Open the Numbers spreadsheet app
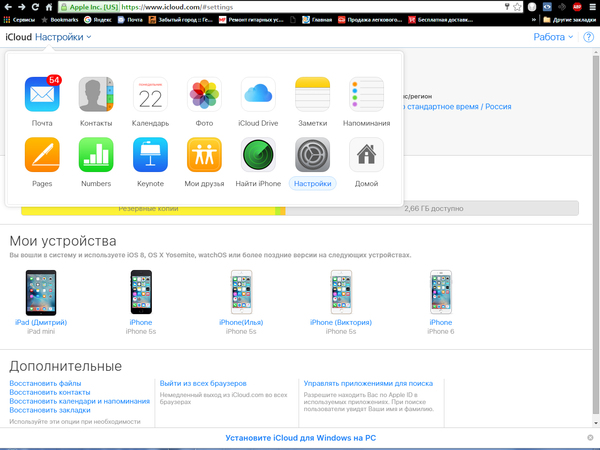This screenshot has height=450, width=600. tap(96, 155)
